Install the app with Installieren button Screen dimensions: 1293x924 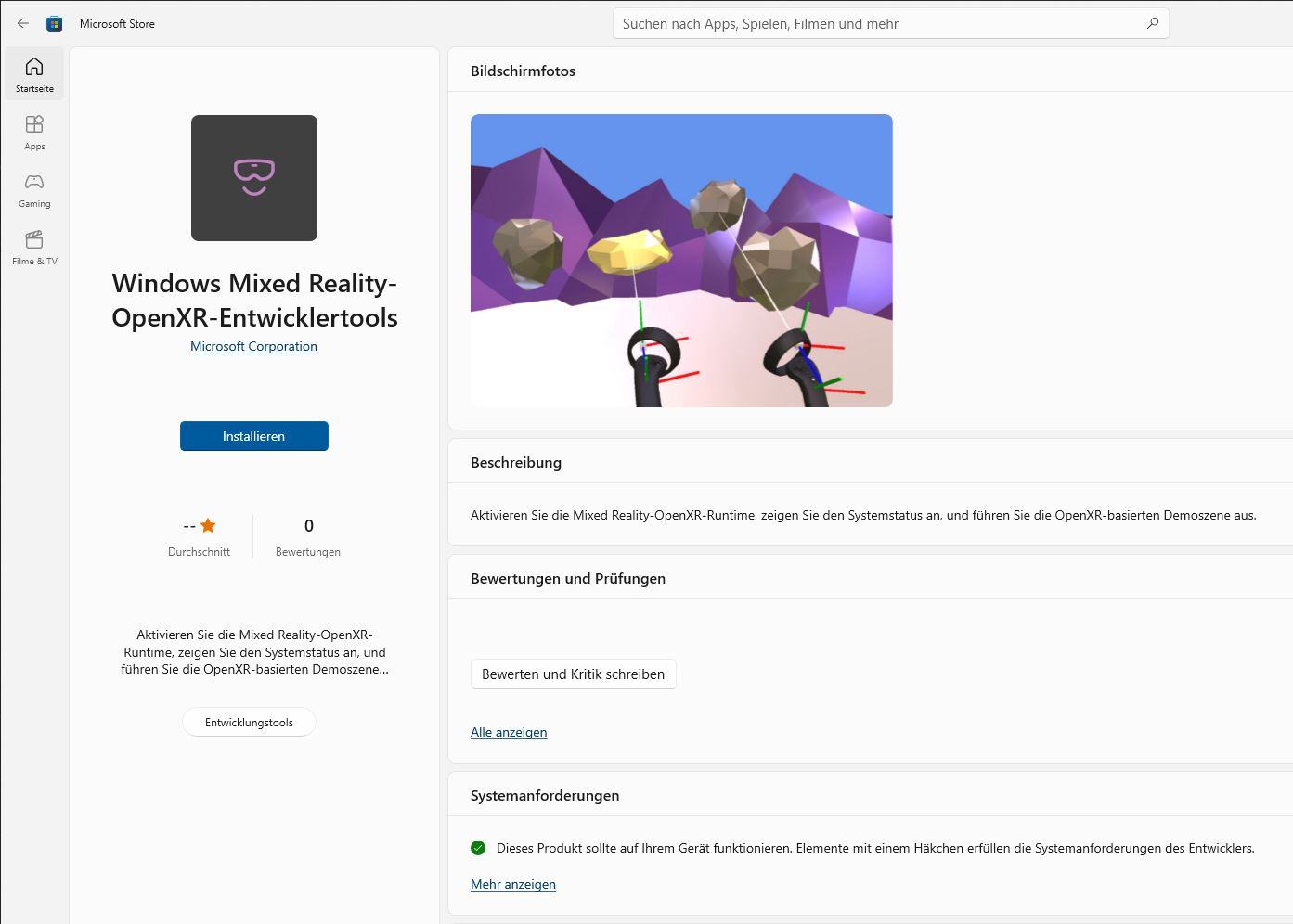[x=254, y=436]
